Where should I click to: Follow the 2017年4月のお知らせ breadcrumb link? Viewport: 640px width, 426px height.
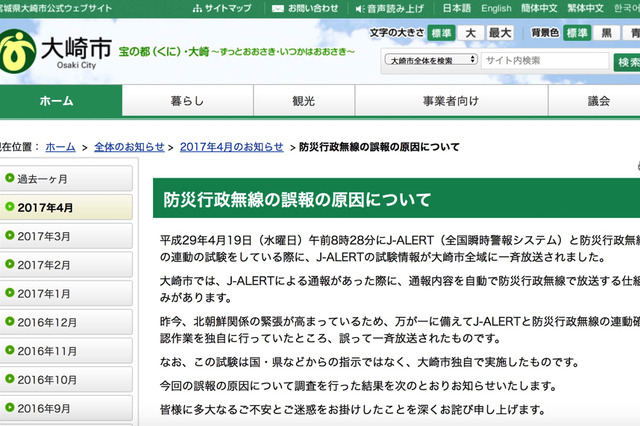click(x=231, y=147)
